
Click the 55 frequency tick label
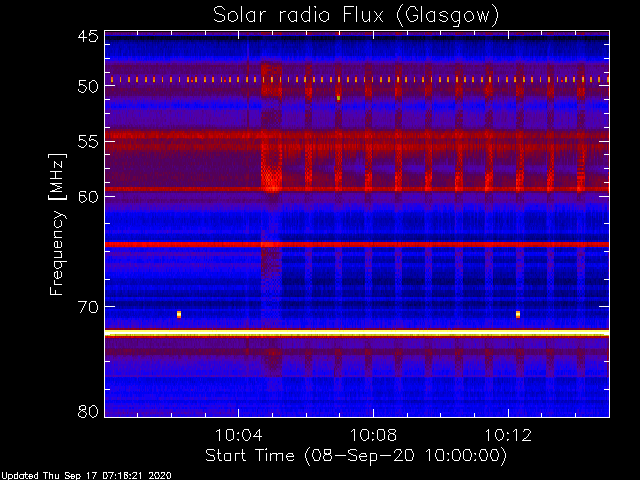(x=88, y=142)
